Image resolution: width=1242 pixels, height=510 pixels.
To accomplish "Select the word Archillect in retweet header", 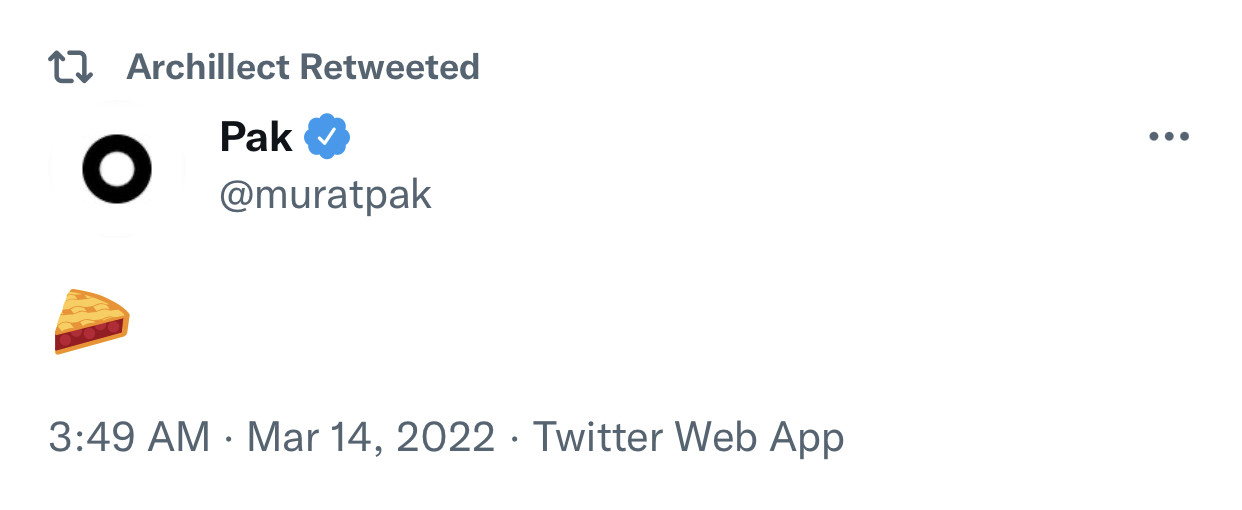I will click(x=210, y=68).
